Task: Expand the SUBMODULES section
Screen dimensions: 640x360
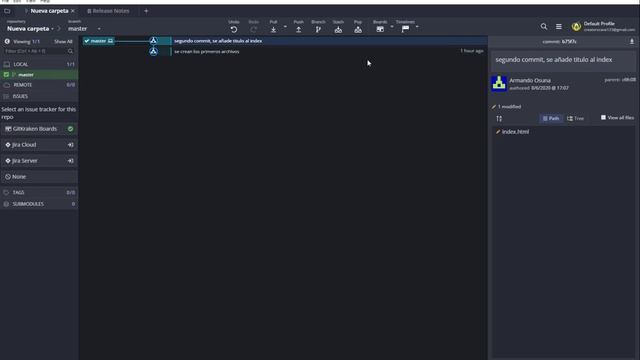Action: (x=39, y=204)
